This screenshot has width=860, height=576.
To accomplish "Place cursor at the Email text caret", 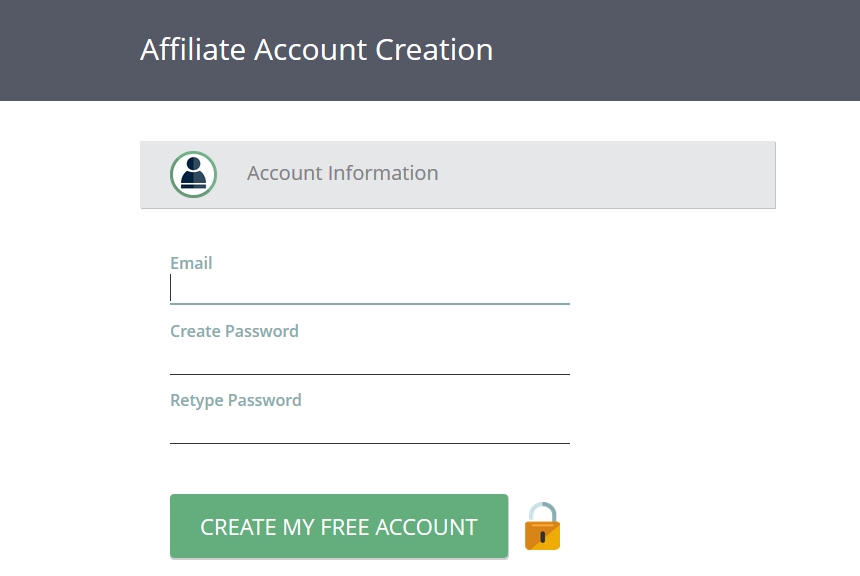I will 171,289.
